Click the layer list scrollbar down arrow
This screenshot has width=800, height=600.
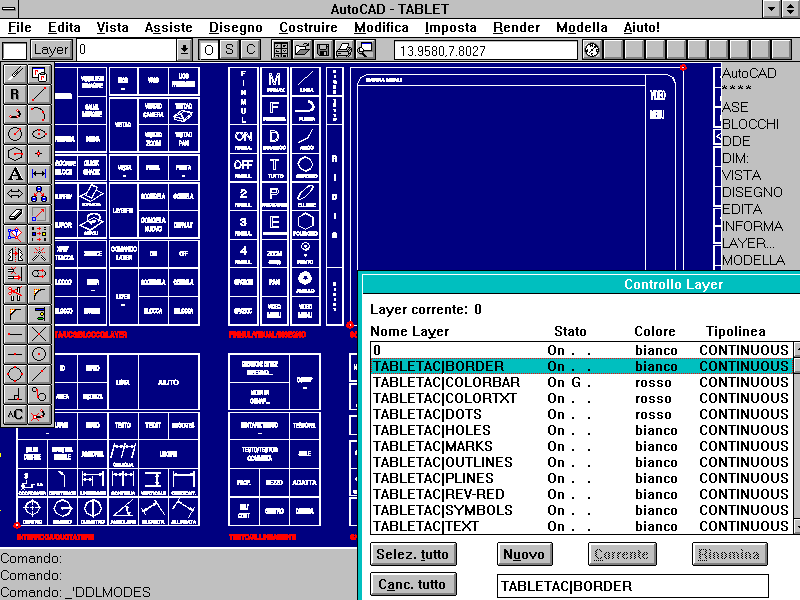pos(796,527)
